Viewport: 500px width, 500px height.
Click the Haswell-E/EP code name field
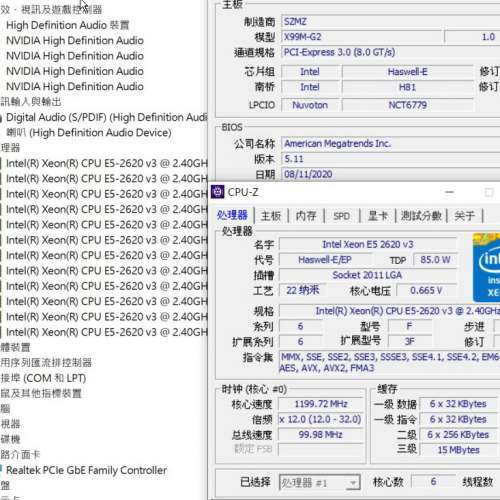pos(325,260)
